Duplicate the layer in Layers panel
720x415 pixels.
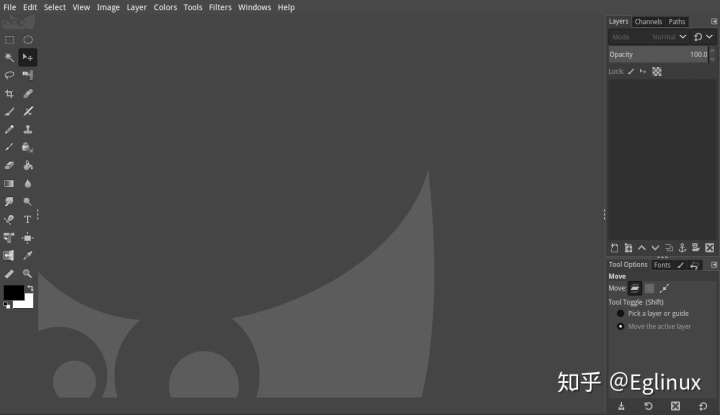point(669,248)
